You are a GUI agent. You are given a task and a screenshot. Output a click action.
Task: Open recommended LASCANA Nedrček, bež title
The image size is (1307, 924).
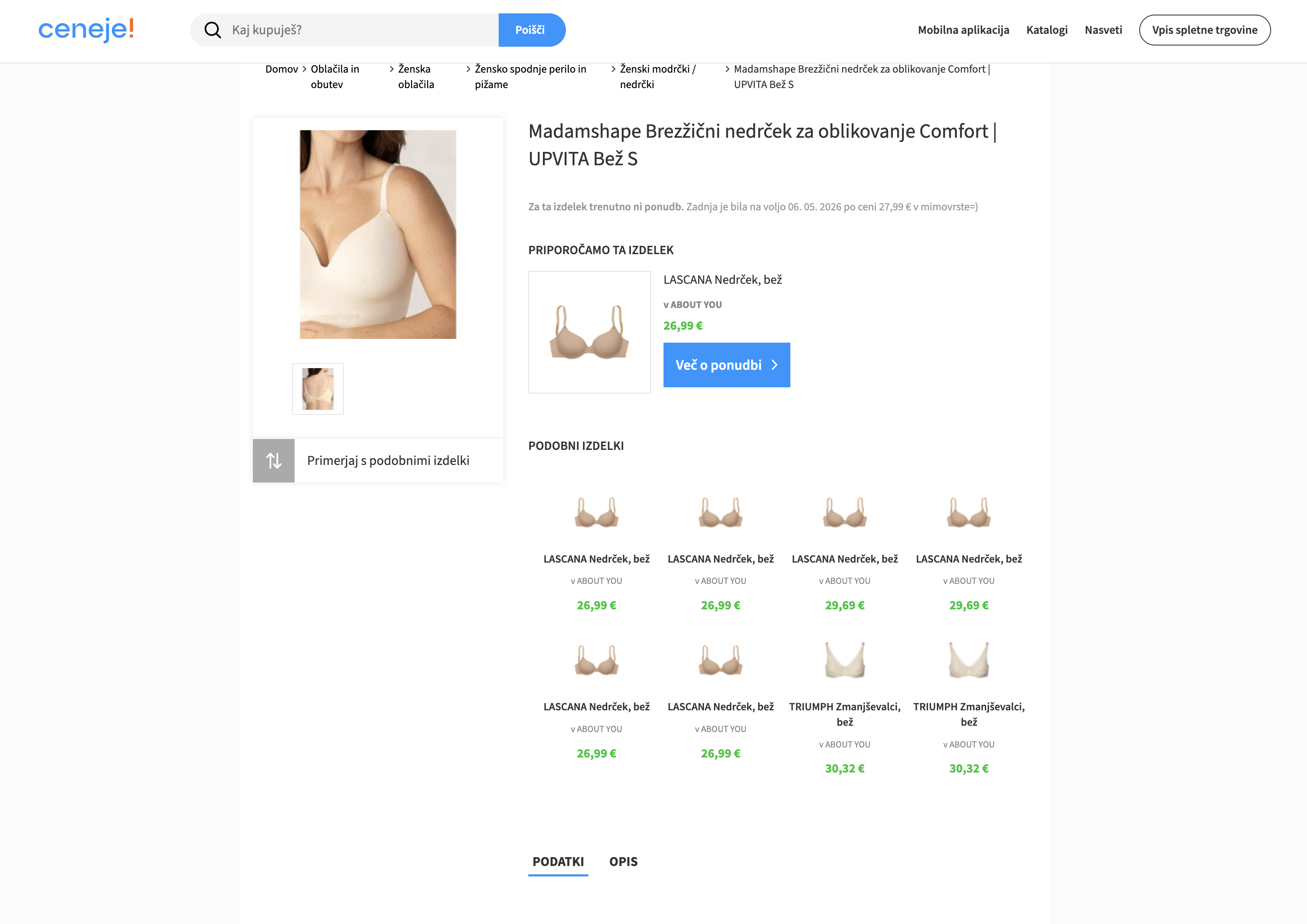click(722, 280)
